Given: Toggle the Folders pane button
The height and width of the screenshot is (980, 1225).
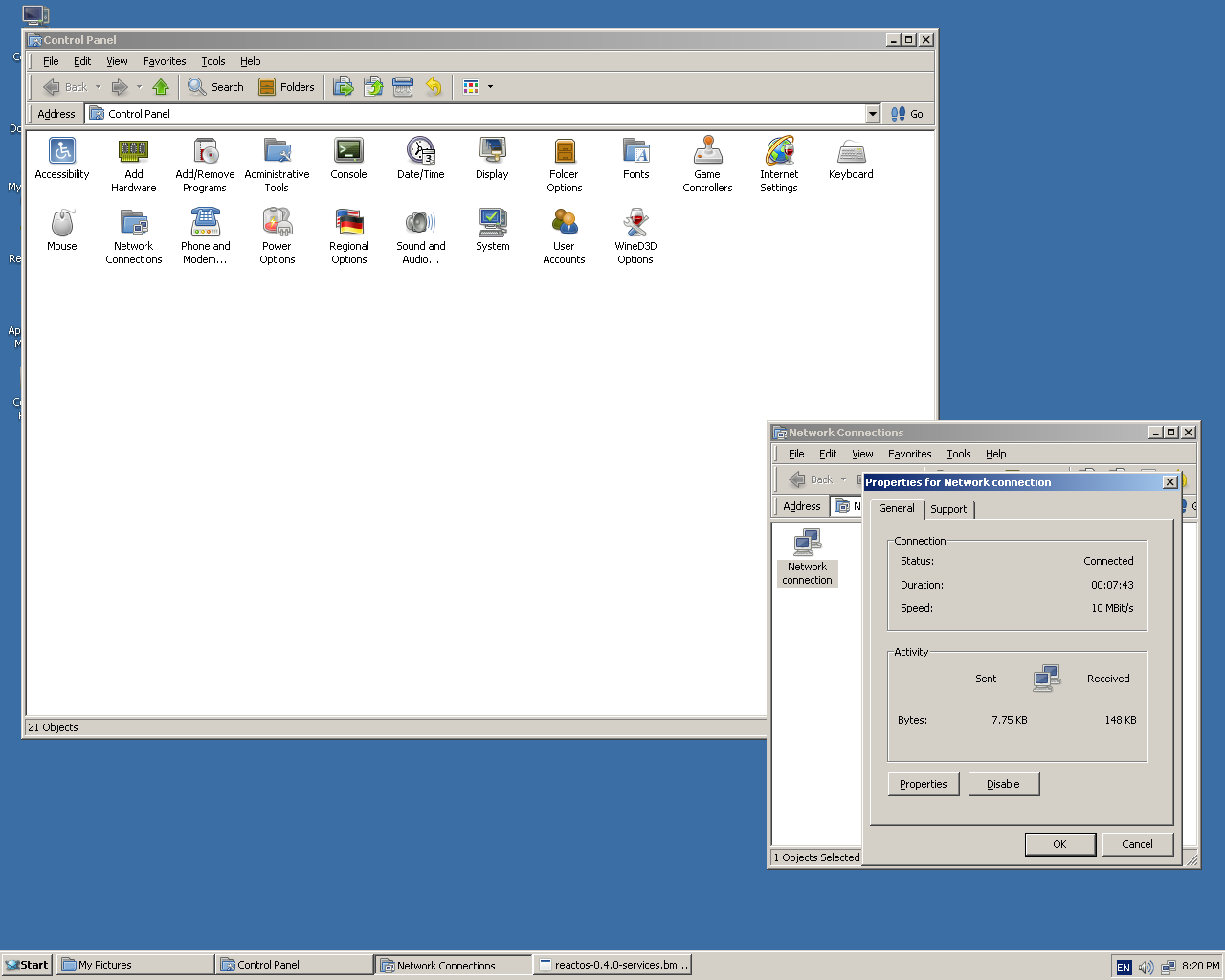Looking at the screenshot, I should 287,87.
